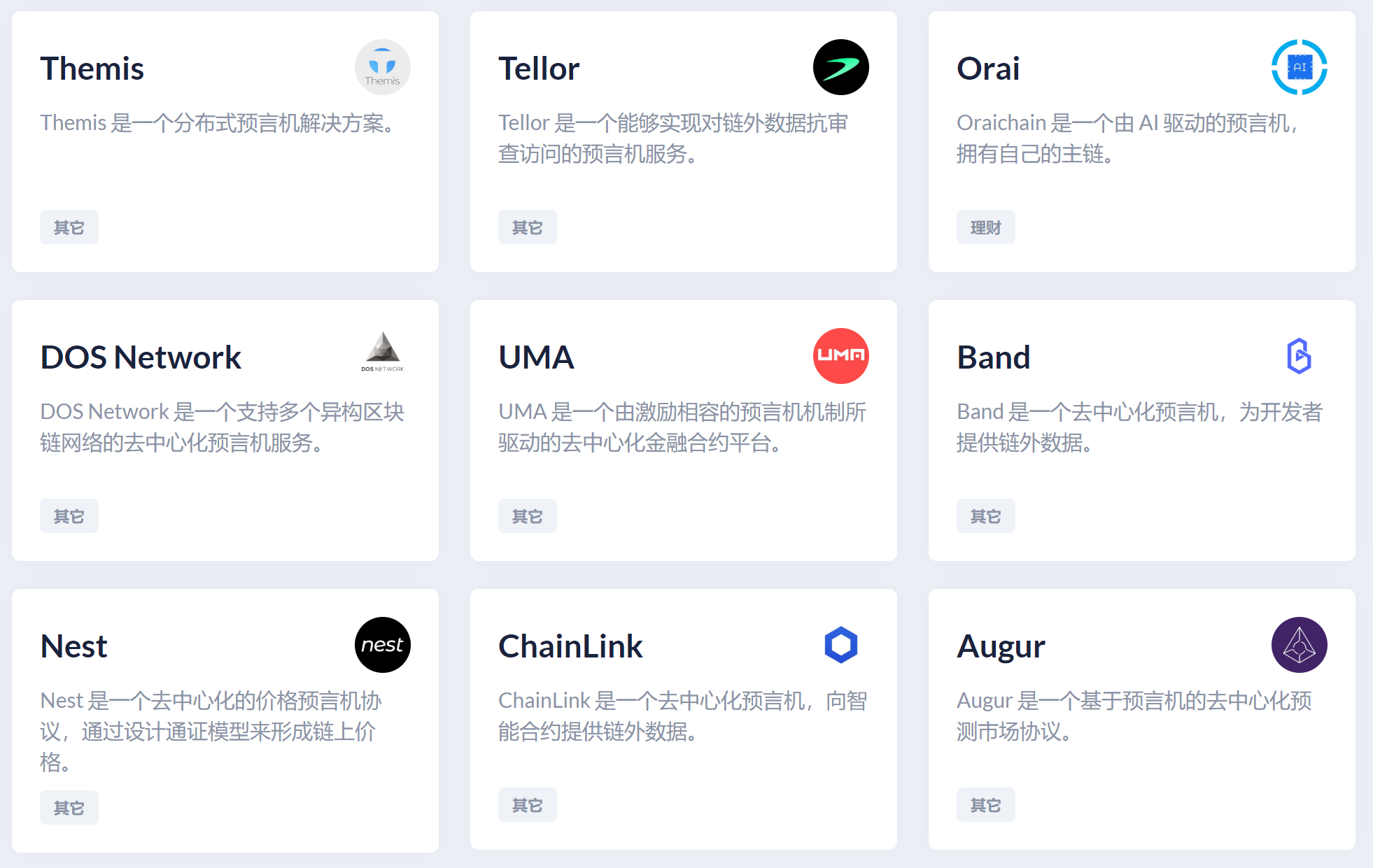This screenshot has height=868, width=1373.
Task: Click the Themis logo icon
Action: tap(383, 67)
